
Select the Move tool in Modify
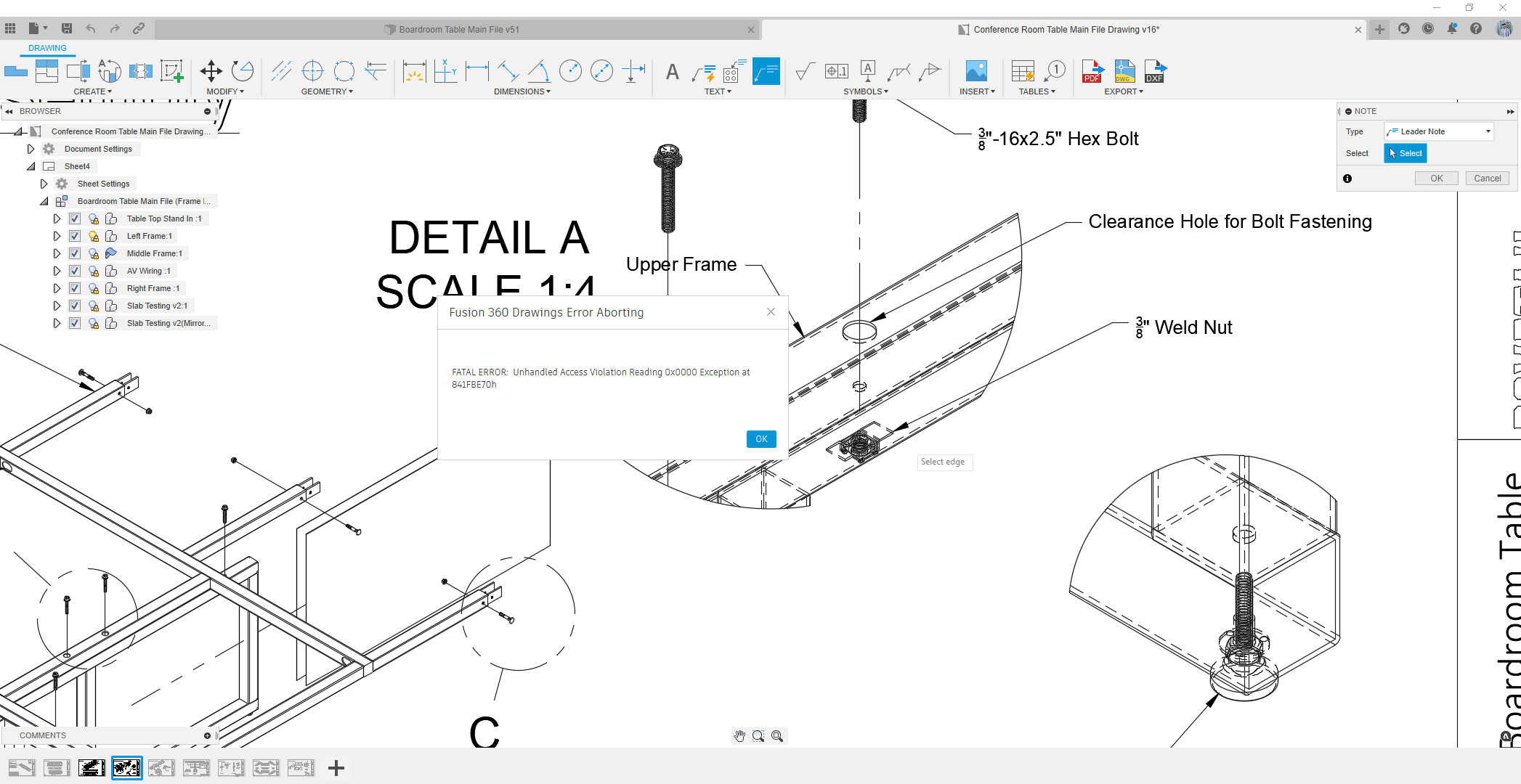211,71
